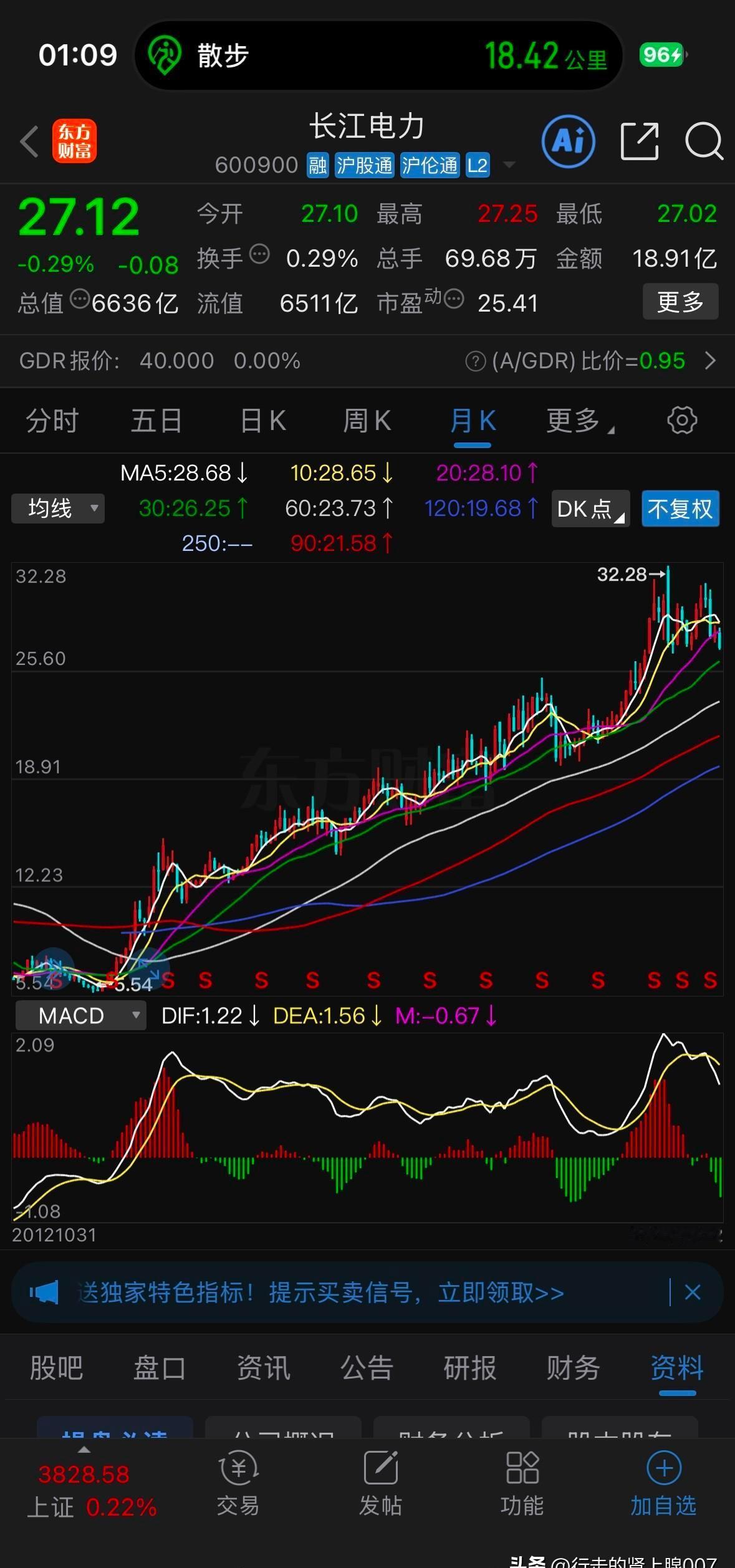Open 均线 indicator dropdown

point(58,509)
